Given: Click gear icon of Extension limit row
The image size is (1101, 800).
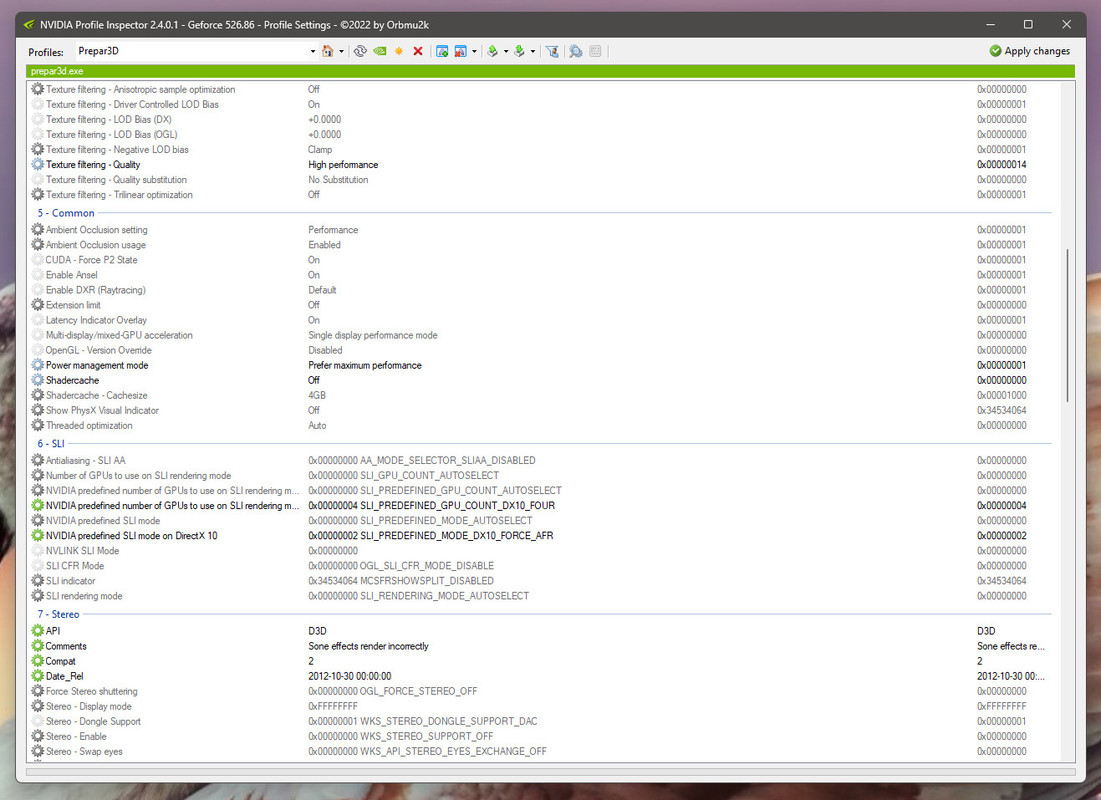Looking at the screenshot, I should (38, 305).
